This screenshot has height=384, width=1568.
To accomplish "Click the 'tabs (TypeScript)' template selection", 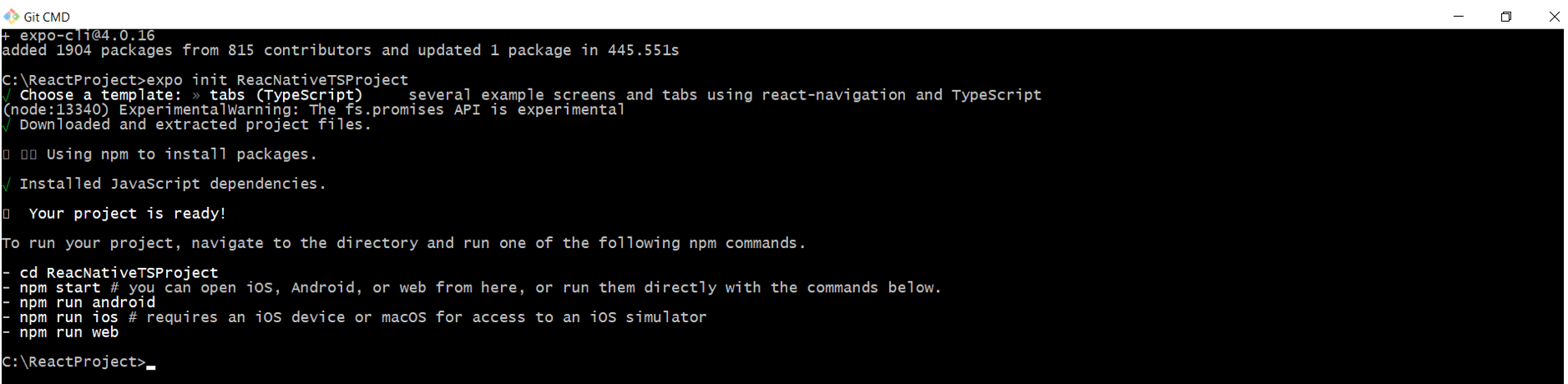I will [x=286, y=95].
